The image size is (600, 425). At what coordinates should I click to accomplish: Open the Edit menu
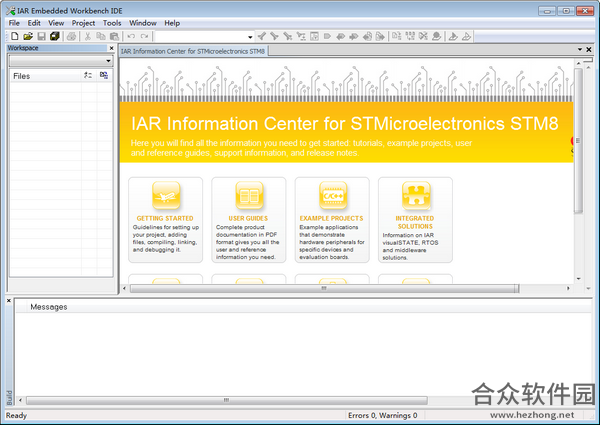tap(34, 23)
